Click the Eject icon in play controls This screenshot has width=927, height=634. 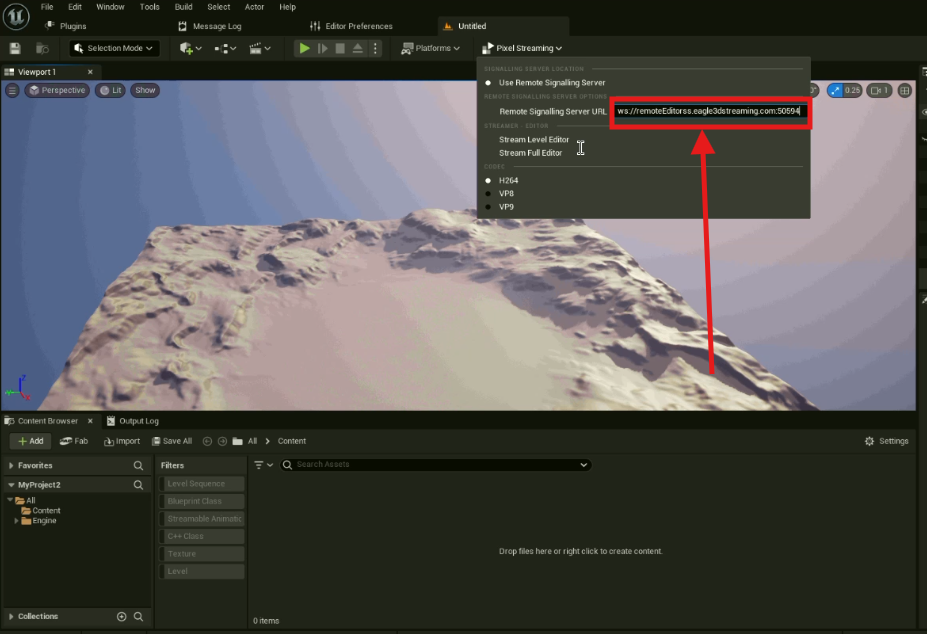pos(357,48)
